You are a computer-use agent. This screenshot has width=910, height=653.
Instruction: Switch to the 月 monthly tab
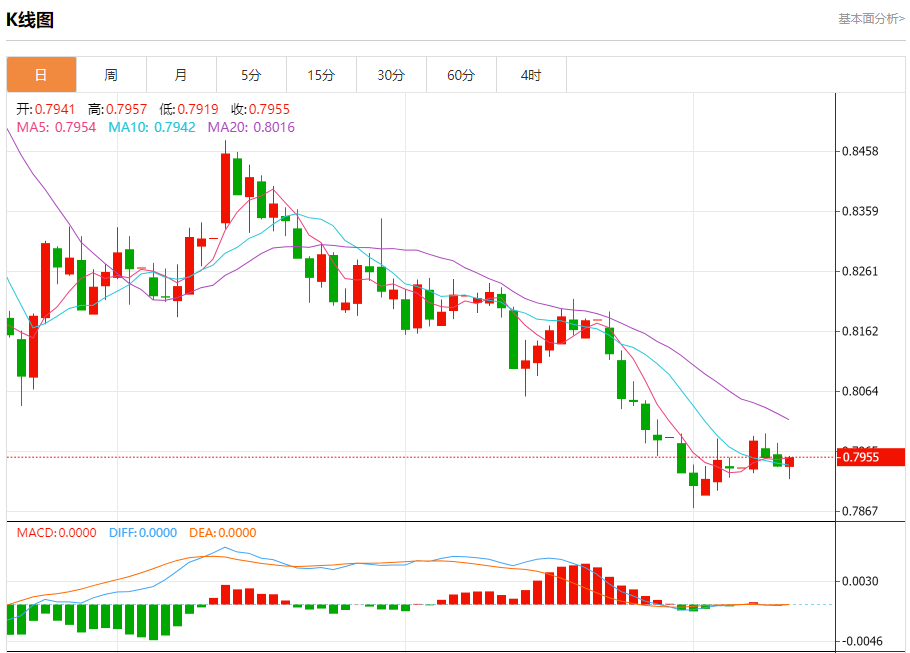click(x=181, y=75)
